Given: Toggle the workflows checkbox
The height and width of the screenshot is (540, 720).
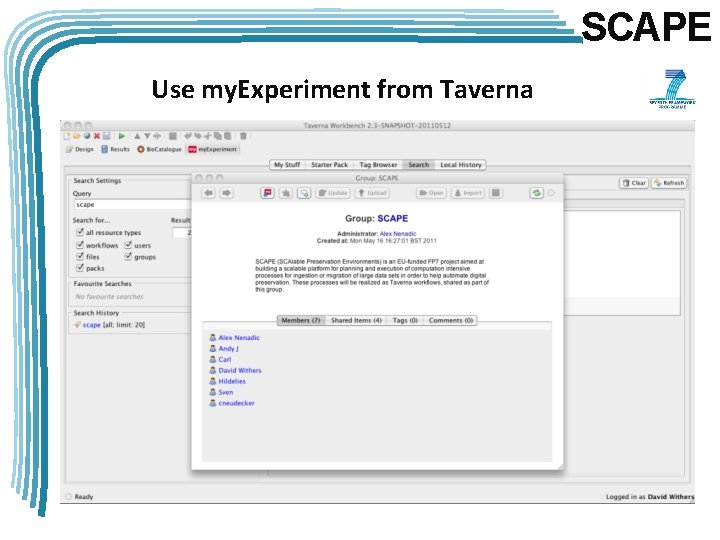Looking at the screenshot, I should (80, 245).
